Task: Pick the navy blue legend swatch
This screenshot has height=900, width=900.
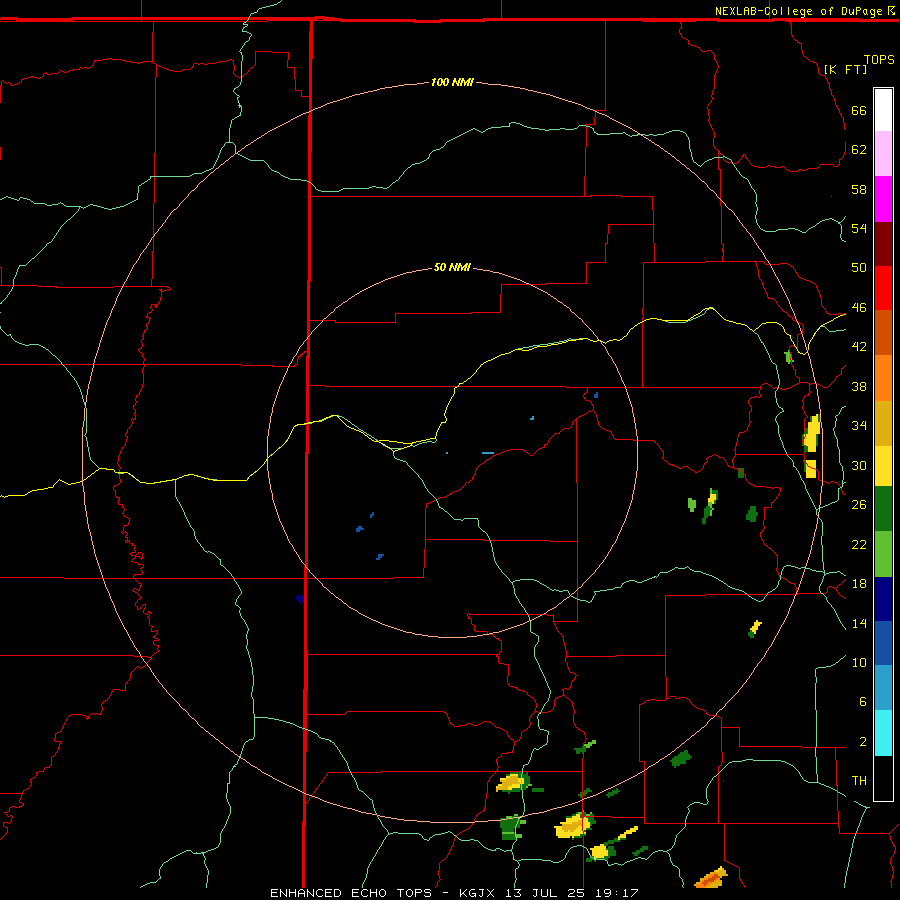Action: click(883, 599)
